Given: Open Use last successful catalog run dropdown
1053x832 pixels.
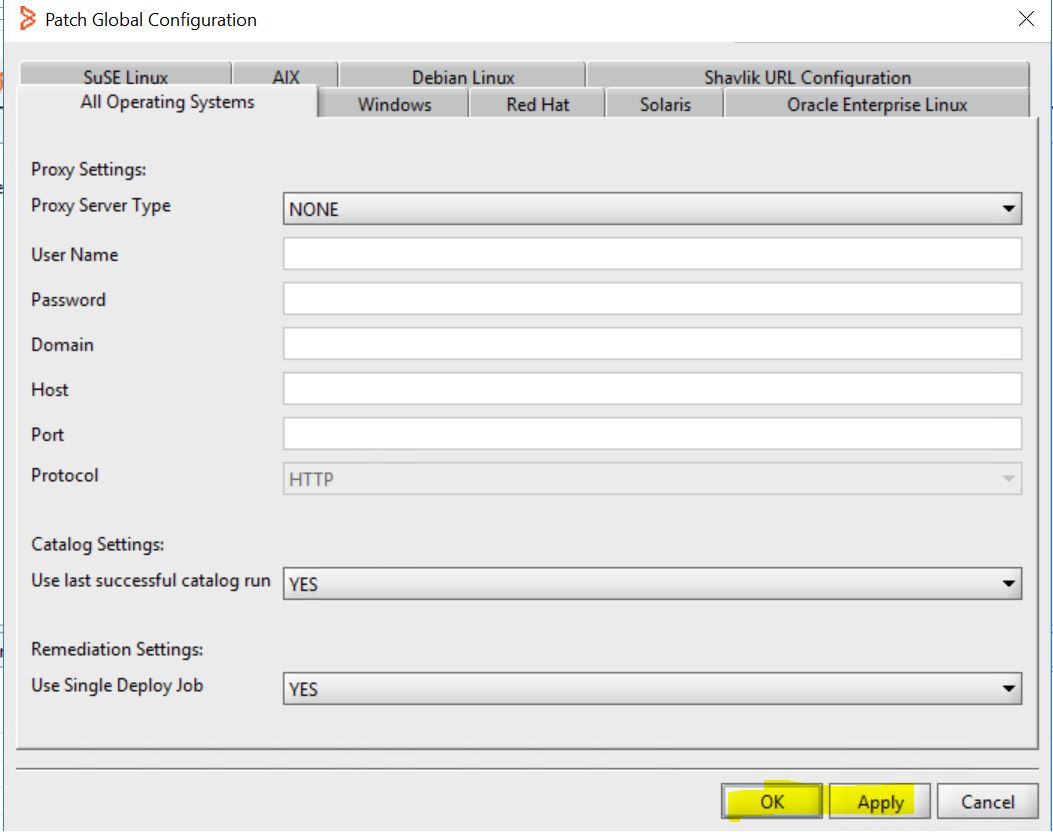Looking at the screenshot, I should [652, 584].
